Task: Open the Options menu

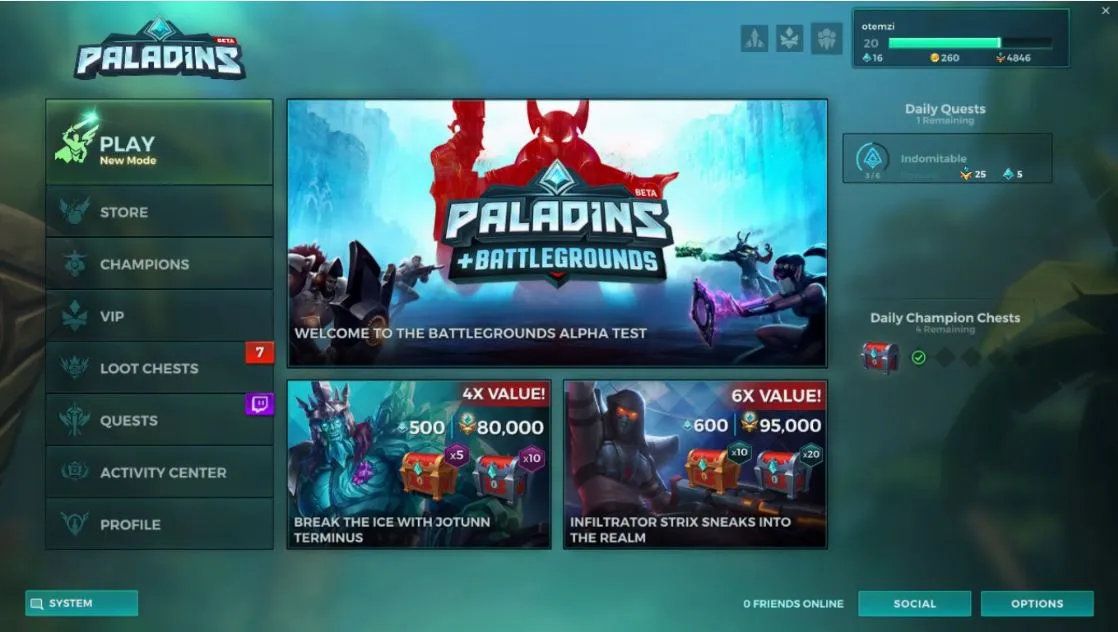Action: coord(1037,603)
